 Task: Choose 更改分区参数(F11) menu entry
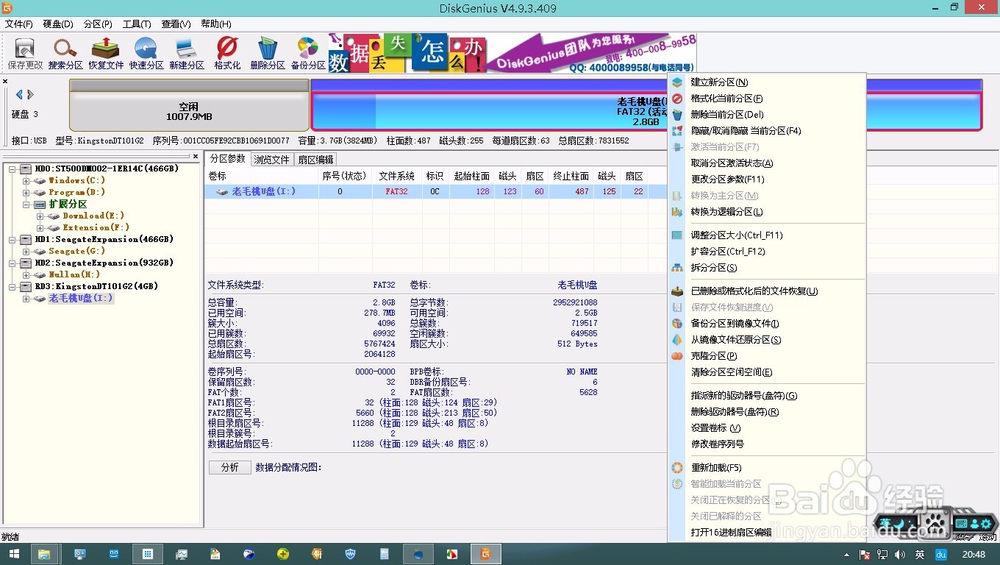727,179
